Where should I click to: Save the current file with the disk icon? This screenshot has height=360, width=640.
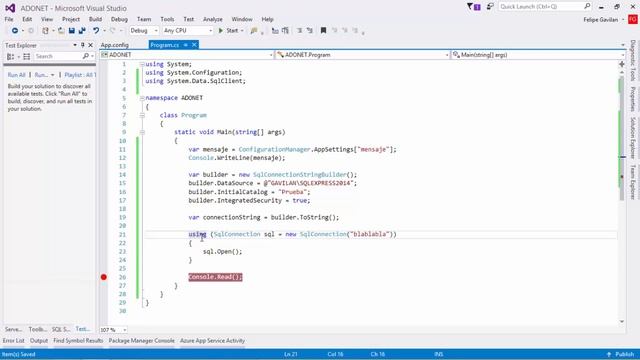72,31
